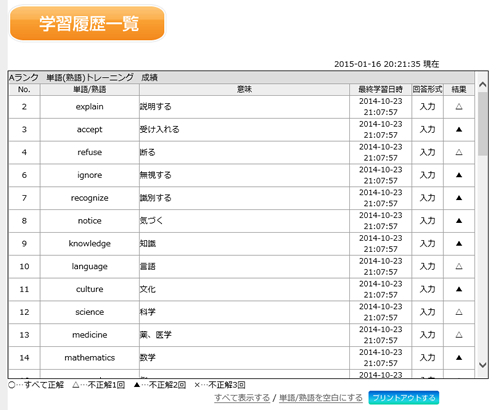The image size is (500, 410).
Task: Click the ×…不正解3回 legend text
Action: [220, 385]
